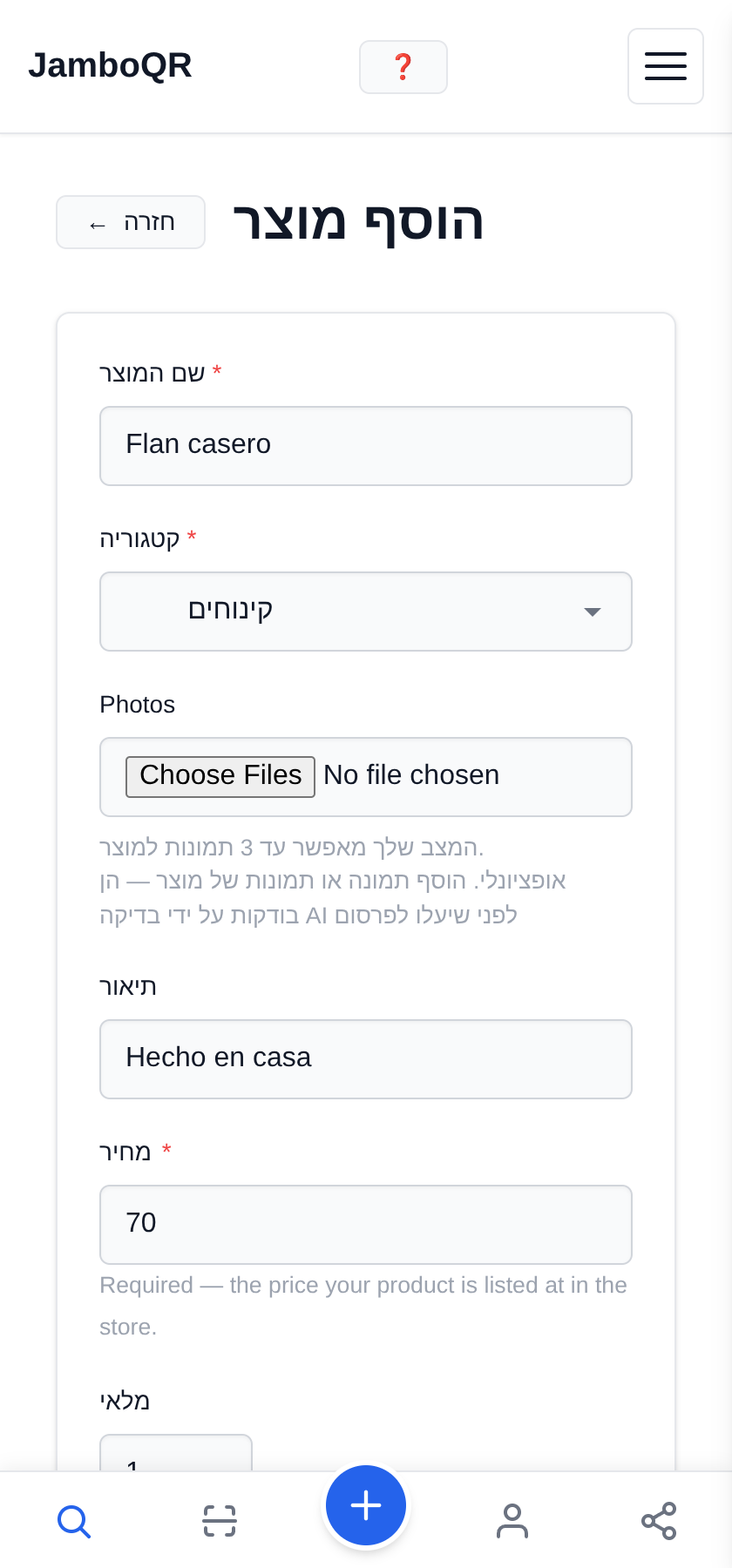732x1568 pixels.
Task: Tap the search magnifier icon in bottom bar
Action: click(73, 1521)
